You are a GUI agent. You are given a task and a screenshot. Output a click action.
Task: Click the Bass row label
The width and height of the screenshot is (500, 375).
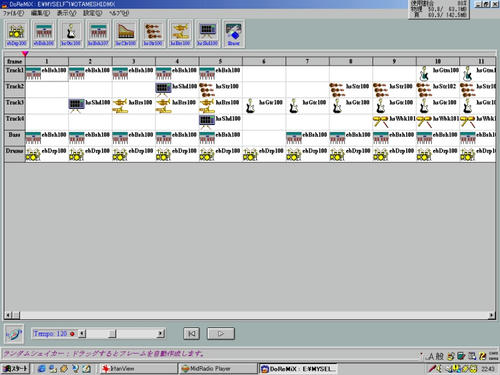[x=15, y=138]
